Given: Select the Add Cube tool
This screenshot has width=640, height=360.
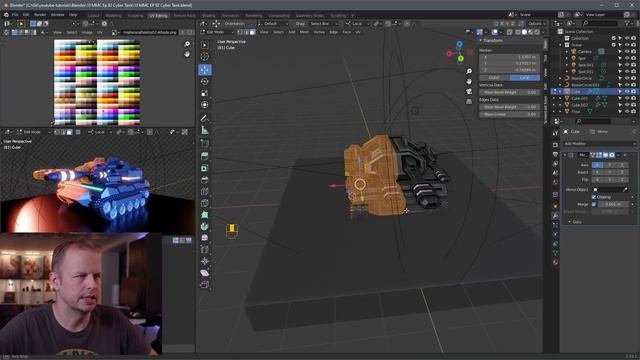Looking at the screenshot, I should 205,144.
